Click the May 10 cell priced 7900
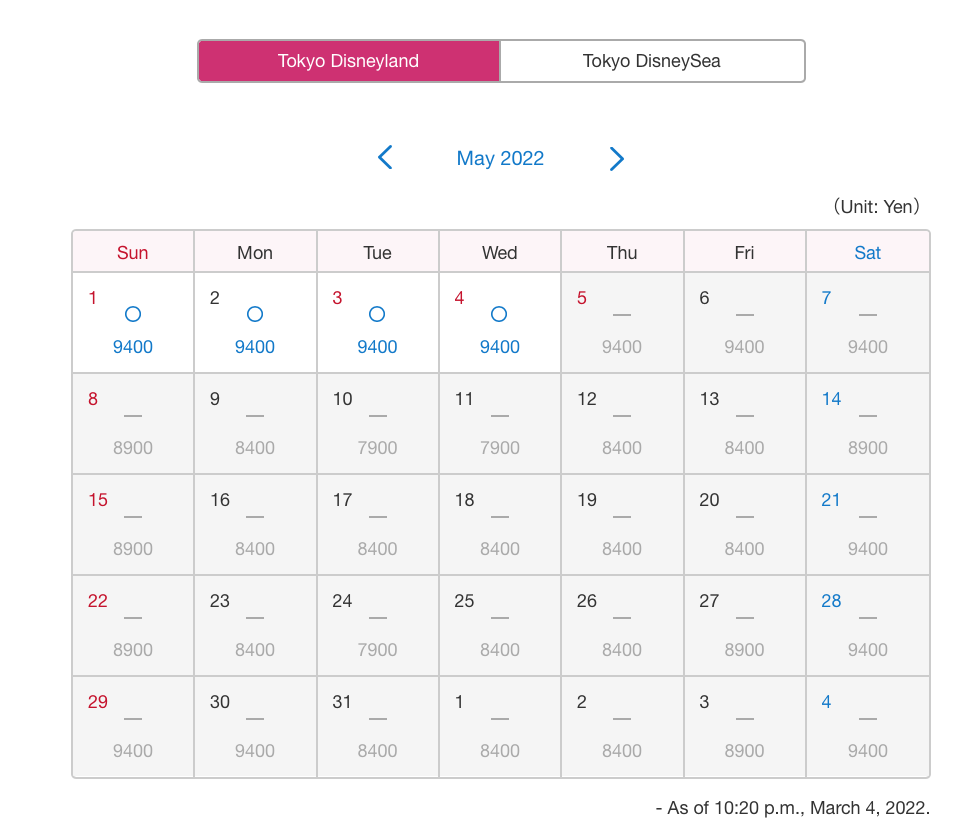 pyautogui.click(x=378, y=424)
